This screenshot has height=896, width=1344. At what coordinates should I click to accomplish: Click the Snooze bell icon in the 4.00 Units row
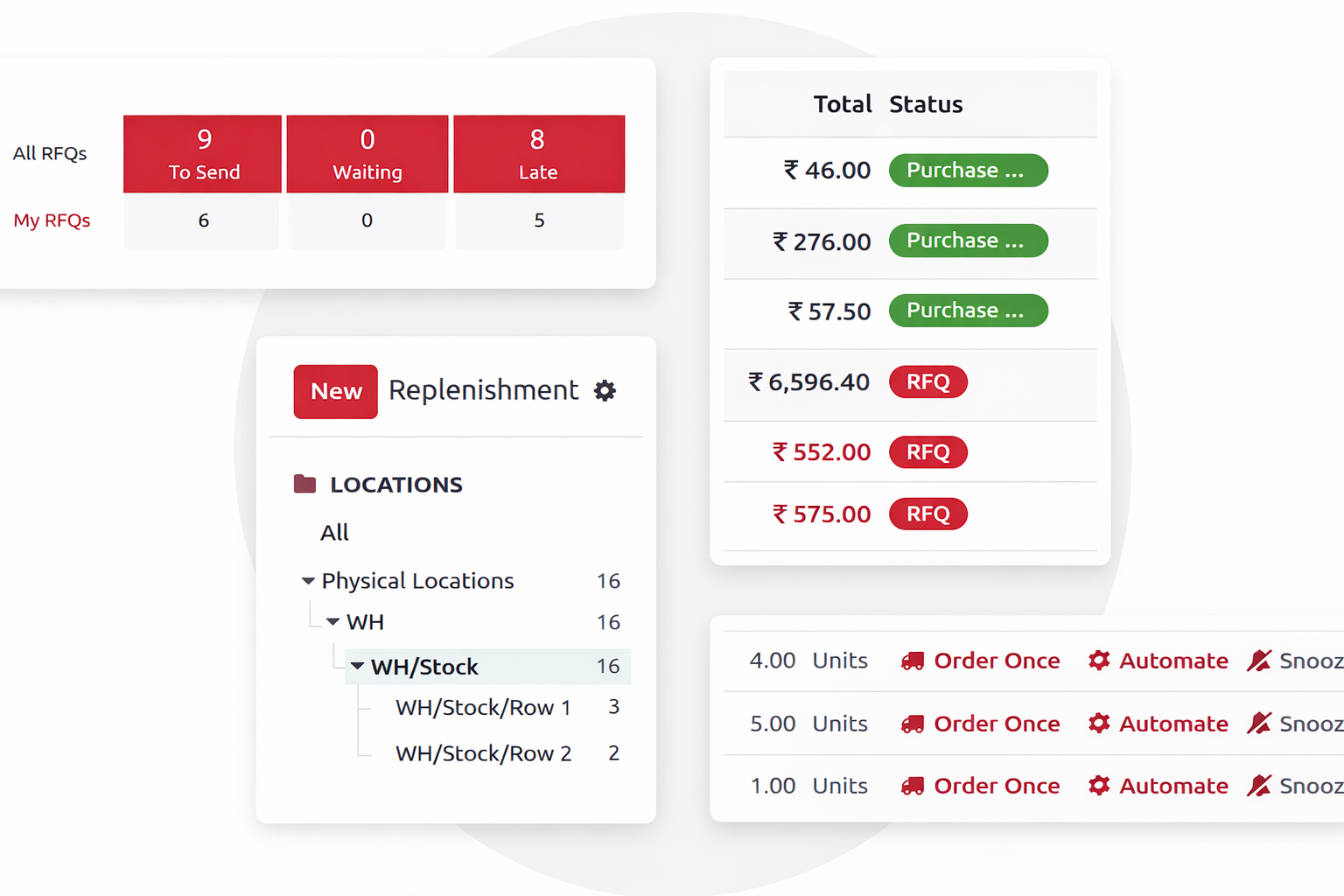click(x=1259, y=661)
